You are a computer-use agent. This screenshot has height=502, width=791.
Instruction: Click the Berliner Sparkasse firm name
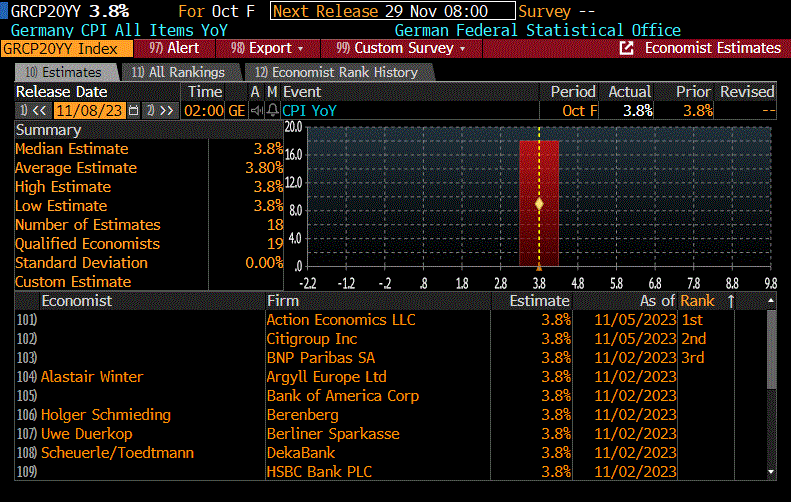(x=333, y=434)
